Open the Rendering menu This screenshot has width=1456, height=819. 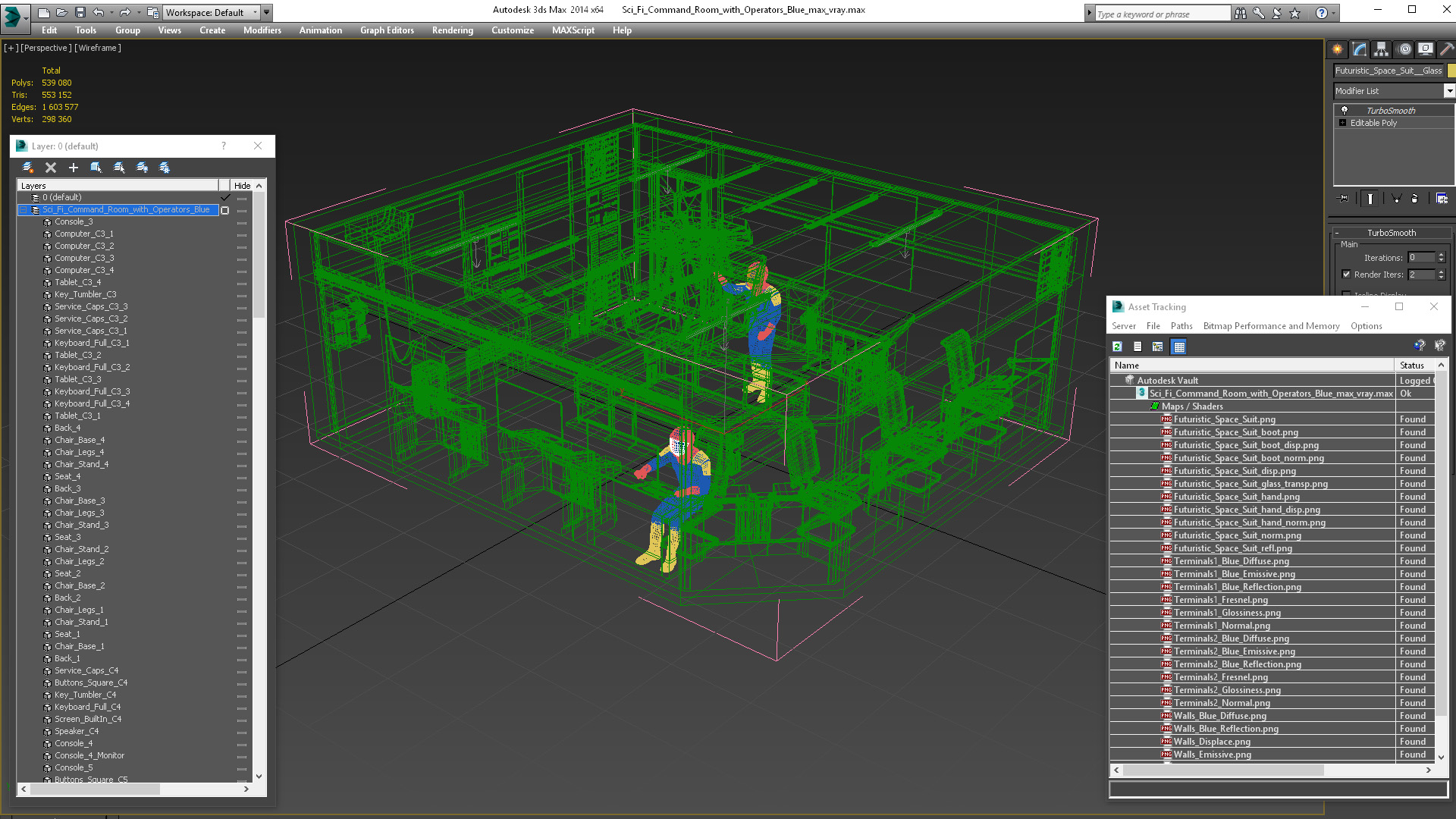(453, 30)
